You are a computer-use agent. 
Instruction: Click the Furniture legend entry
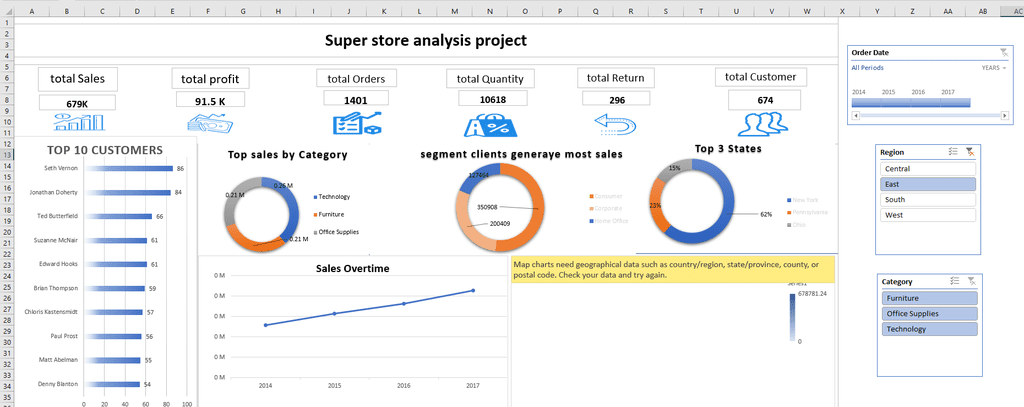pos(330,214)
